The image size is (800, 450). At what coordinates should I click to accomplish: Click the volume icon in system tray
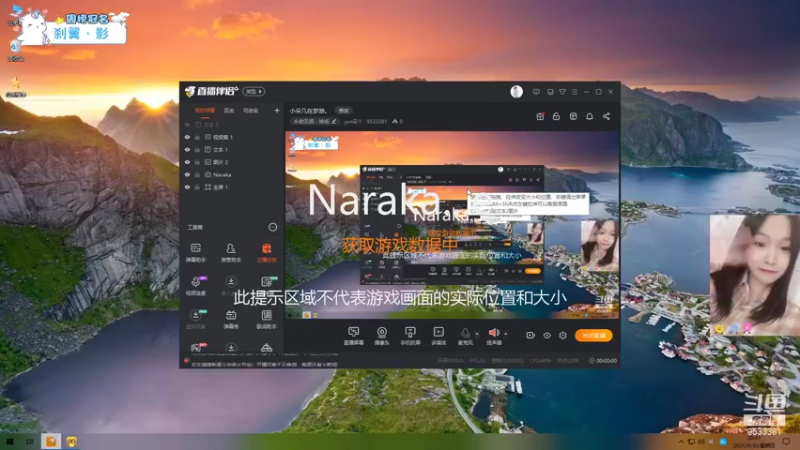(701, 442)
